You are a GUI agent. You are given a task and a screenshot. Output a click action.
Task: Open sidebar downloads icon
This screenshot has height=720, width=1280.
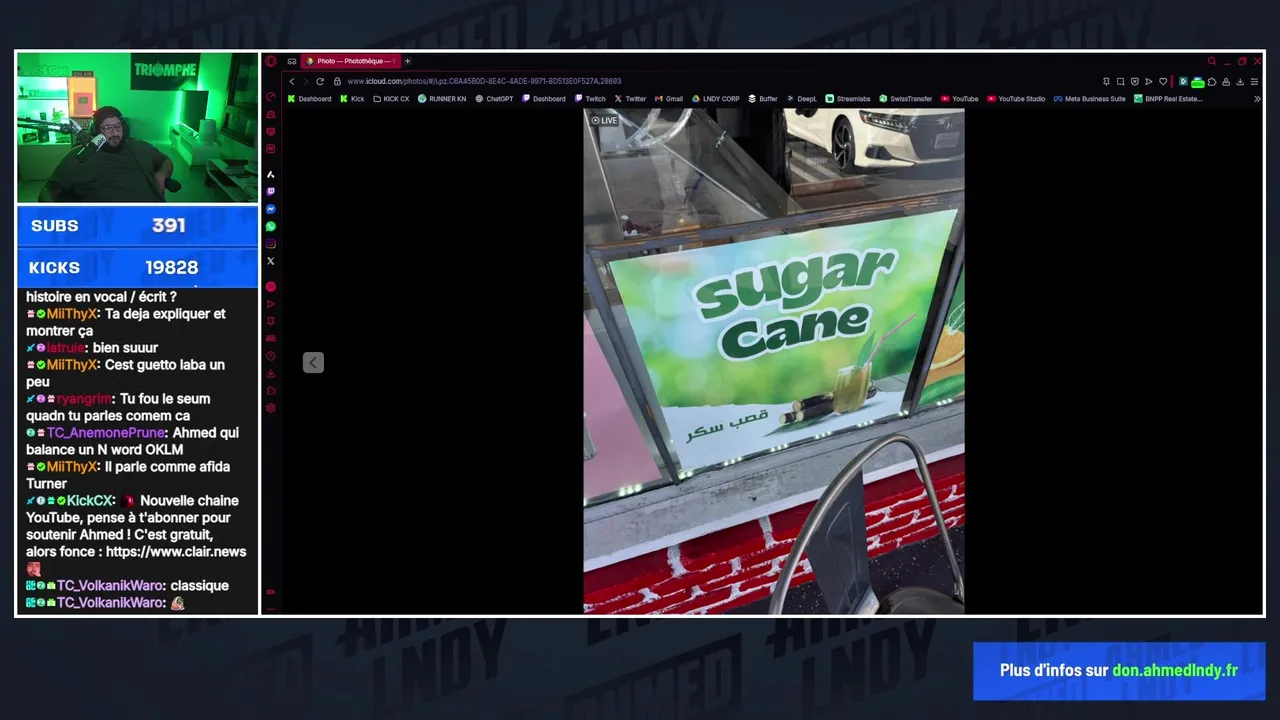[270, 373]
